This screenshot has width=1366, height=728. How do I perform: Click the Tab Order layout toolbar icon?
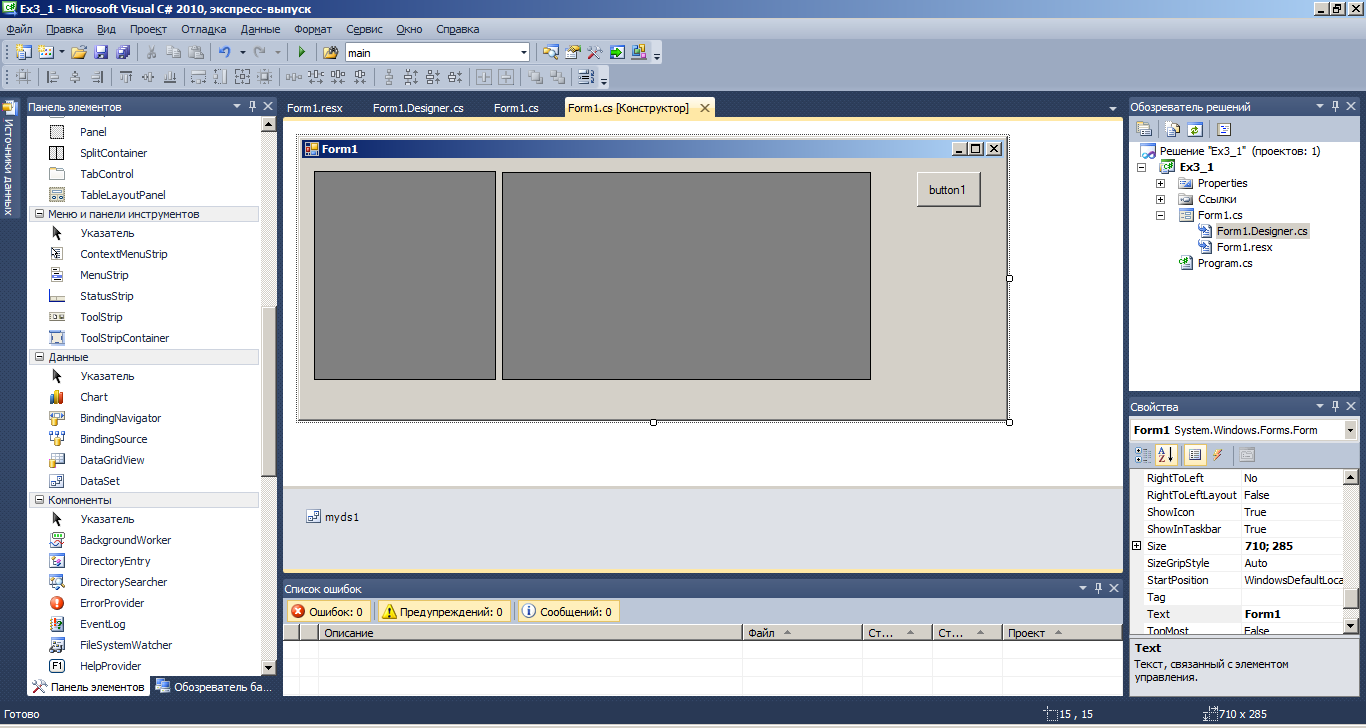coord(585,77)
